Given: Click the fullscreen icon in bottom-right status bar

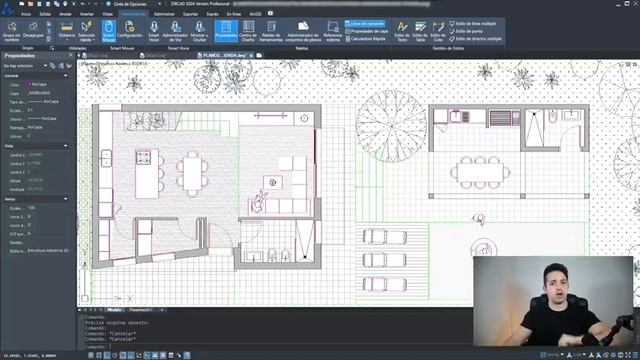Looking at the screenshot, I should [628, 356].
